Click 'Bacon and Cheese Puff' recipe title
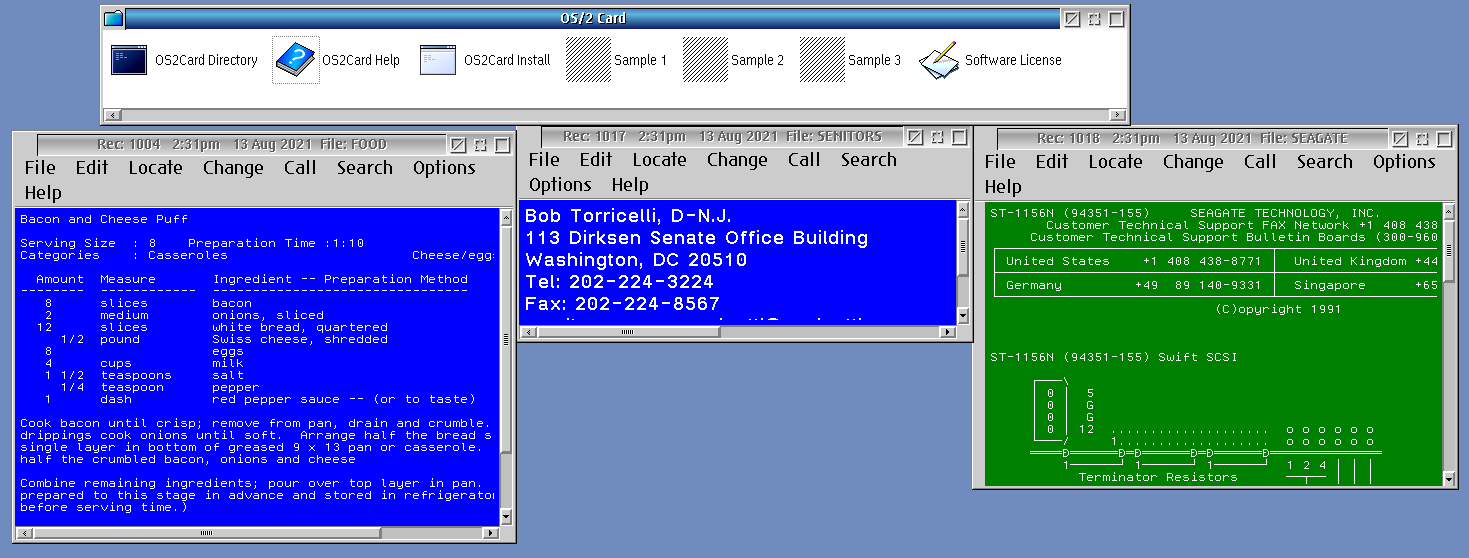Viewport: 1469px width, 558px height. pos(104,219)
